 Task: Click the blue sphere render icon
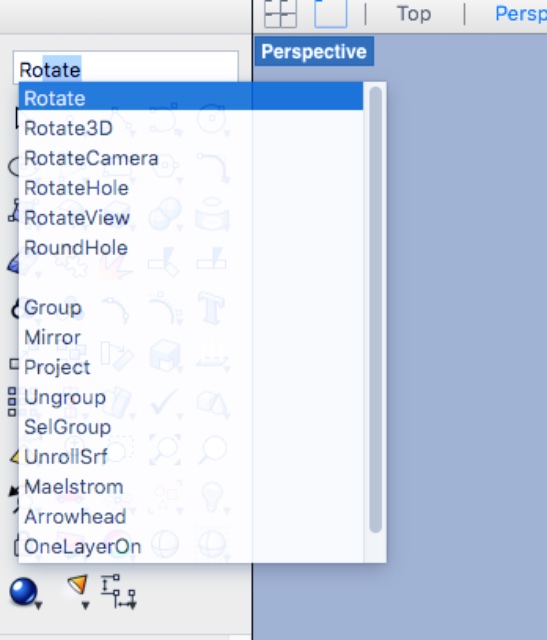24,591
